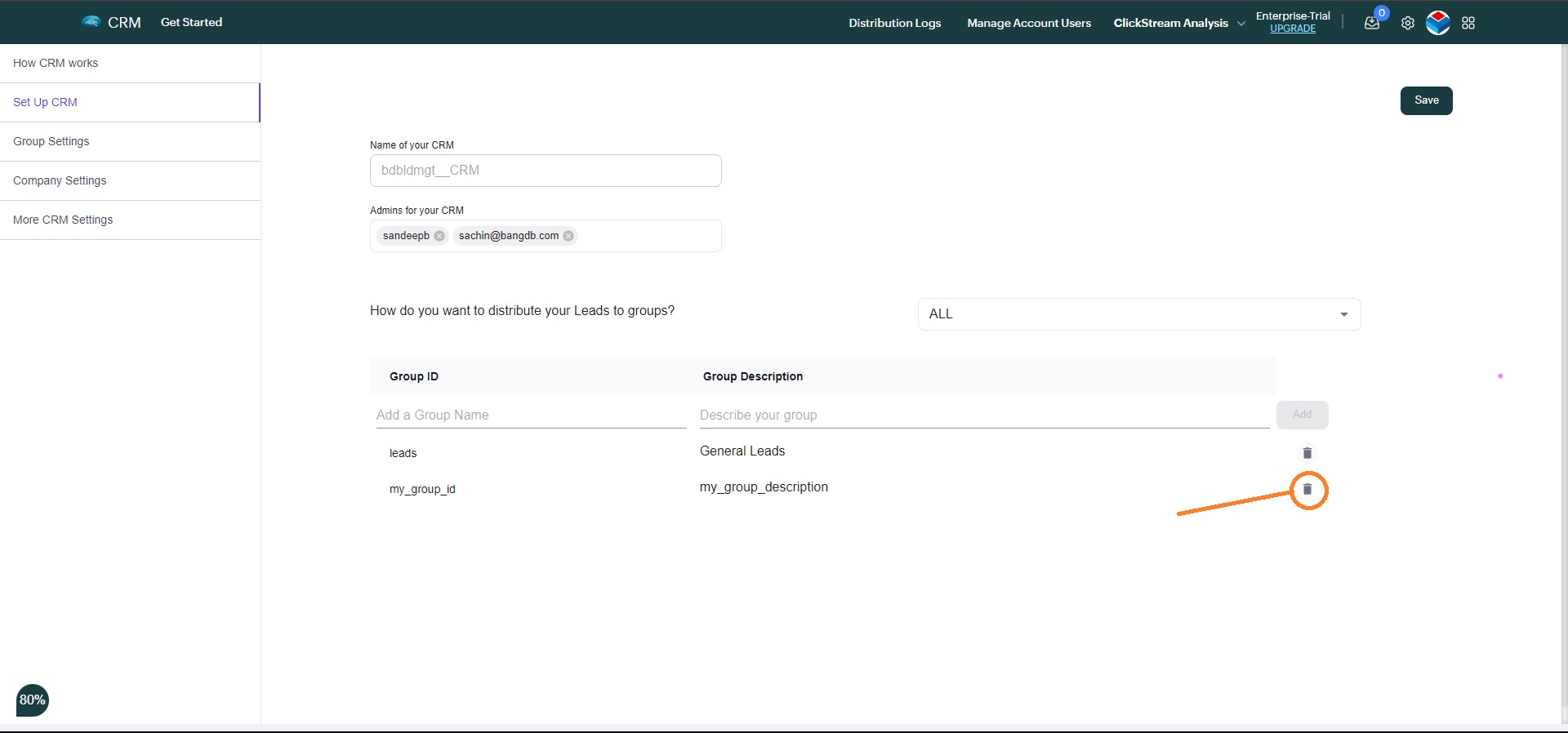Remove sachin@bangdb.com from admins
The height and width of the screenshot is (733, 1568).
pyautogui.click(x=568, y=236)
